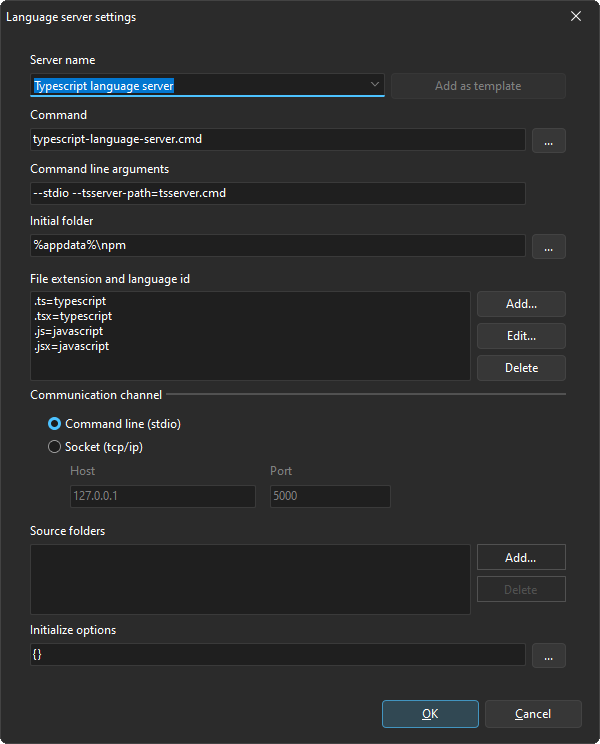Click the Host field showing 127.0.0.1
The height and width of the screenshot is (744, 600).
coord(163,496)
